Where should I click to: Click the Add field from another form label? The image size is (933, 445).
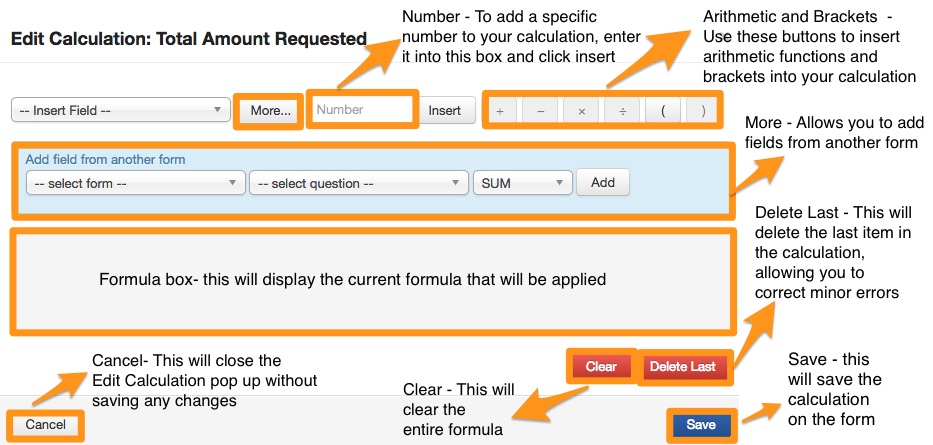[105, 159]
